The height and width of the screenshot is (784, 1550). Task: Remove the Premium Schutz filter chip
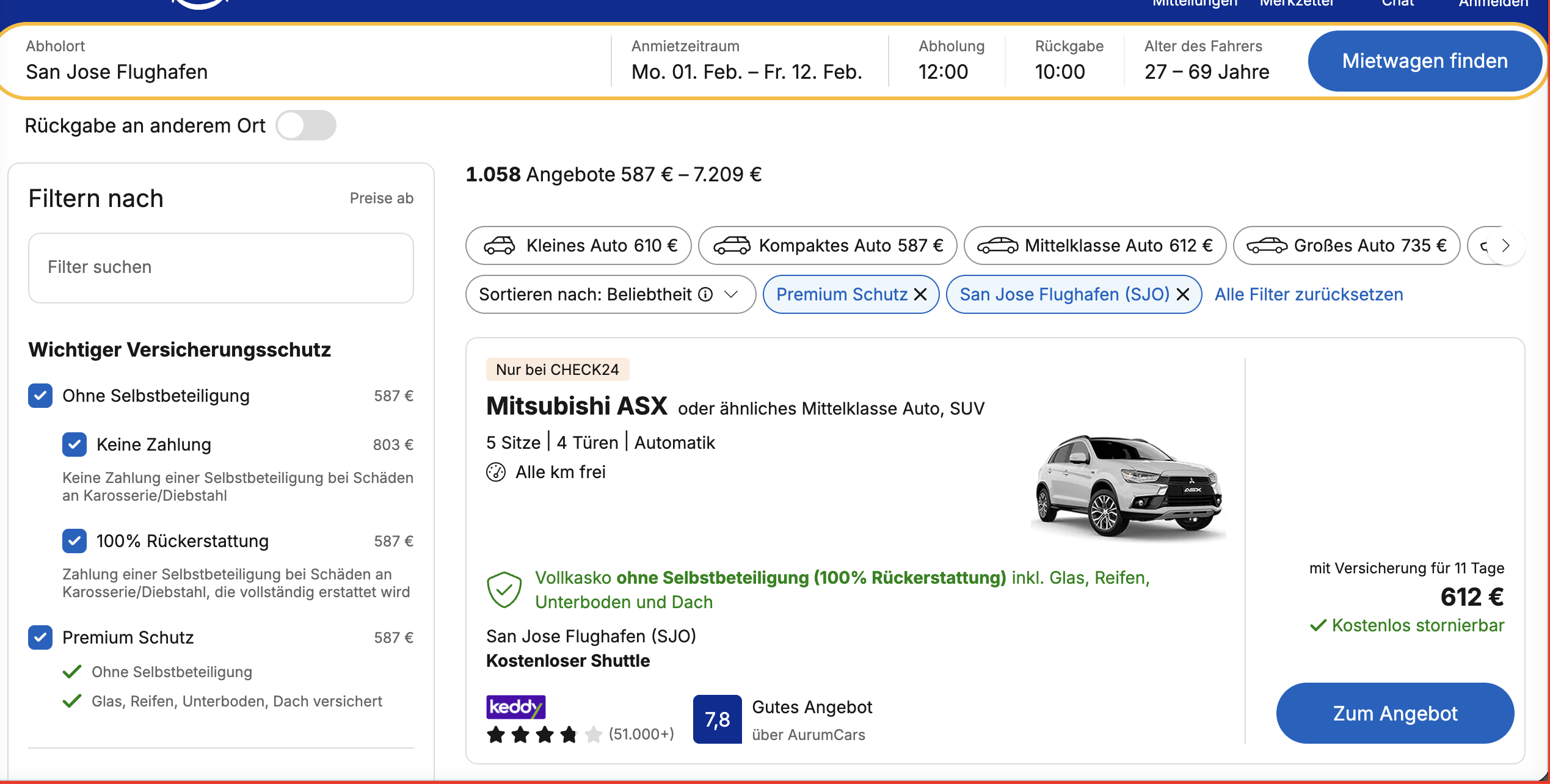(x=920, y=294)
